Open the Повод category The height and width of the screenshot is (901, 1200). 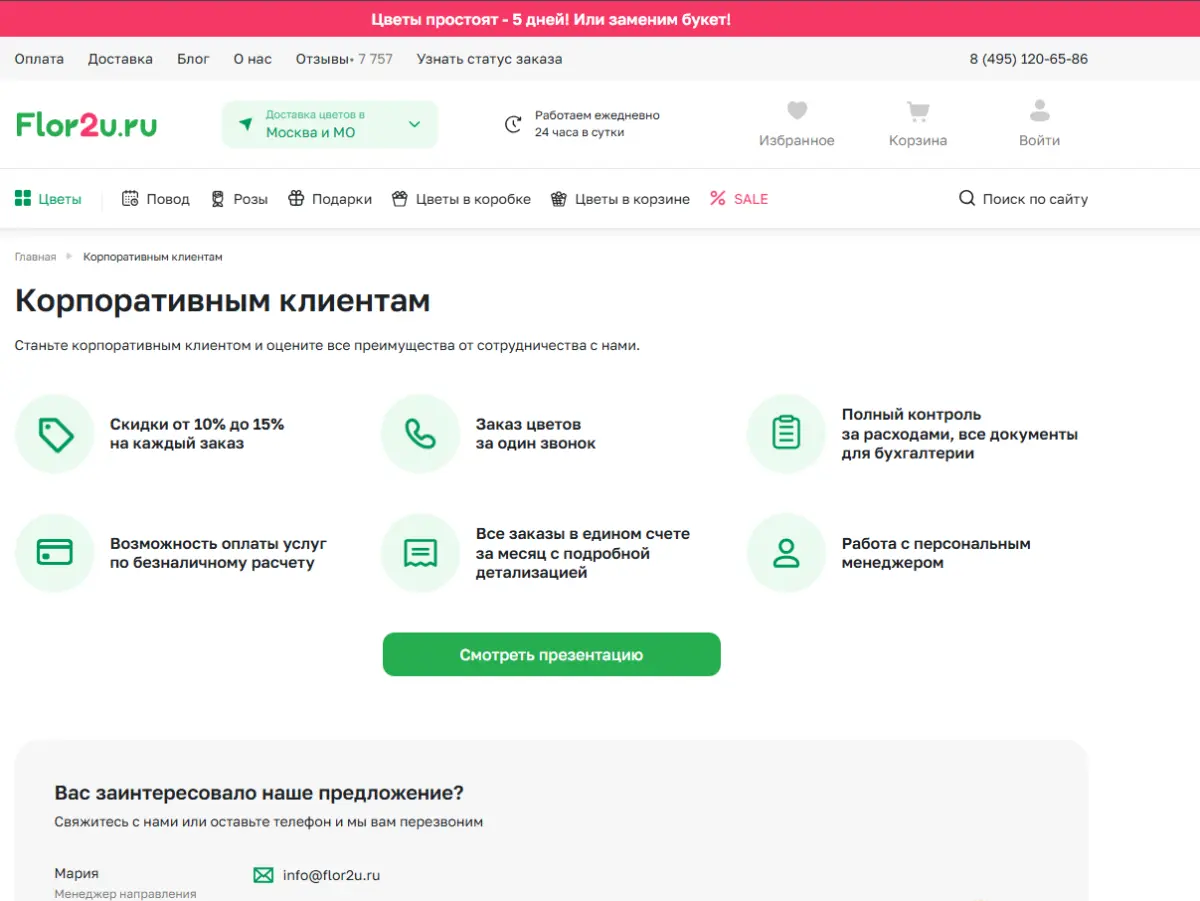pos(156,199)
